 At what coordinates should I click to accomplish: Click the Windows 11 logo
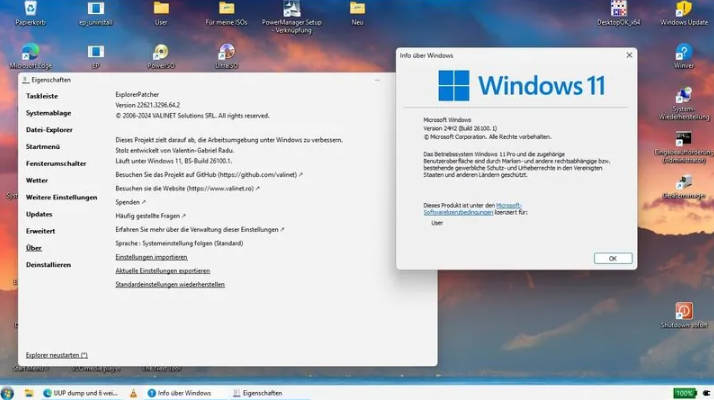pyautogui.click(x=522, y=85)
